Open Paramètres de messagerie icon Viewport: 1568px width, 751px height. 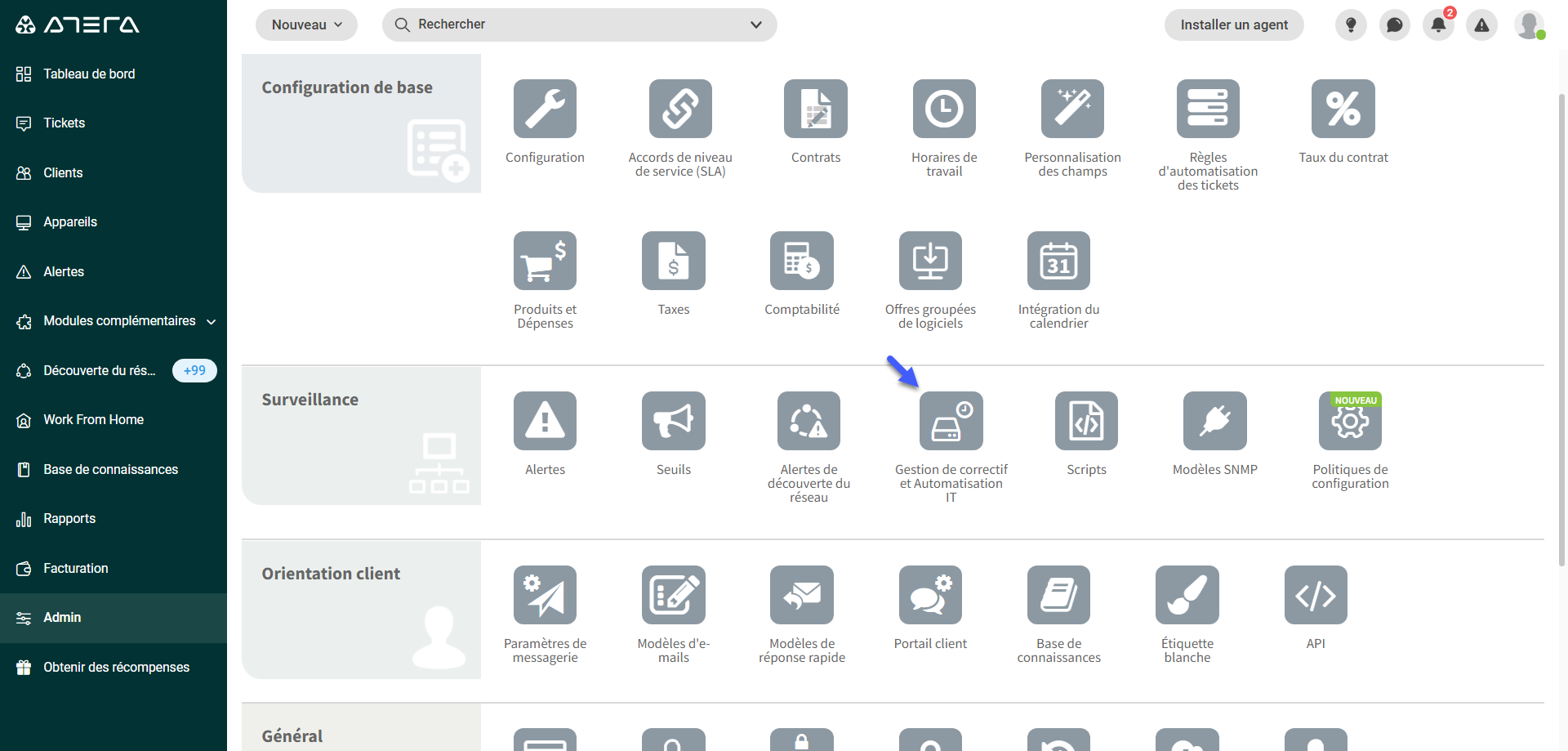pos(545,595)
